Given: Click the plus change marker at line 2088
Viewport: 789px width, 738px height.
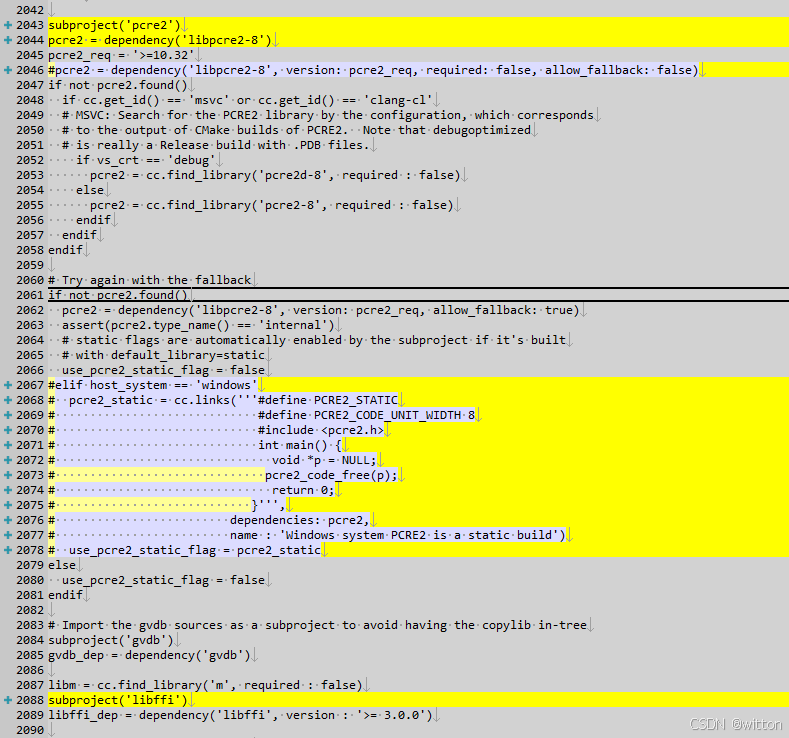Looking at the screenshot, I should [8, 700].
